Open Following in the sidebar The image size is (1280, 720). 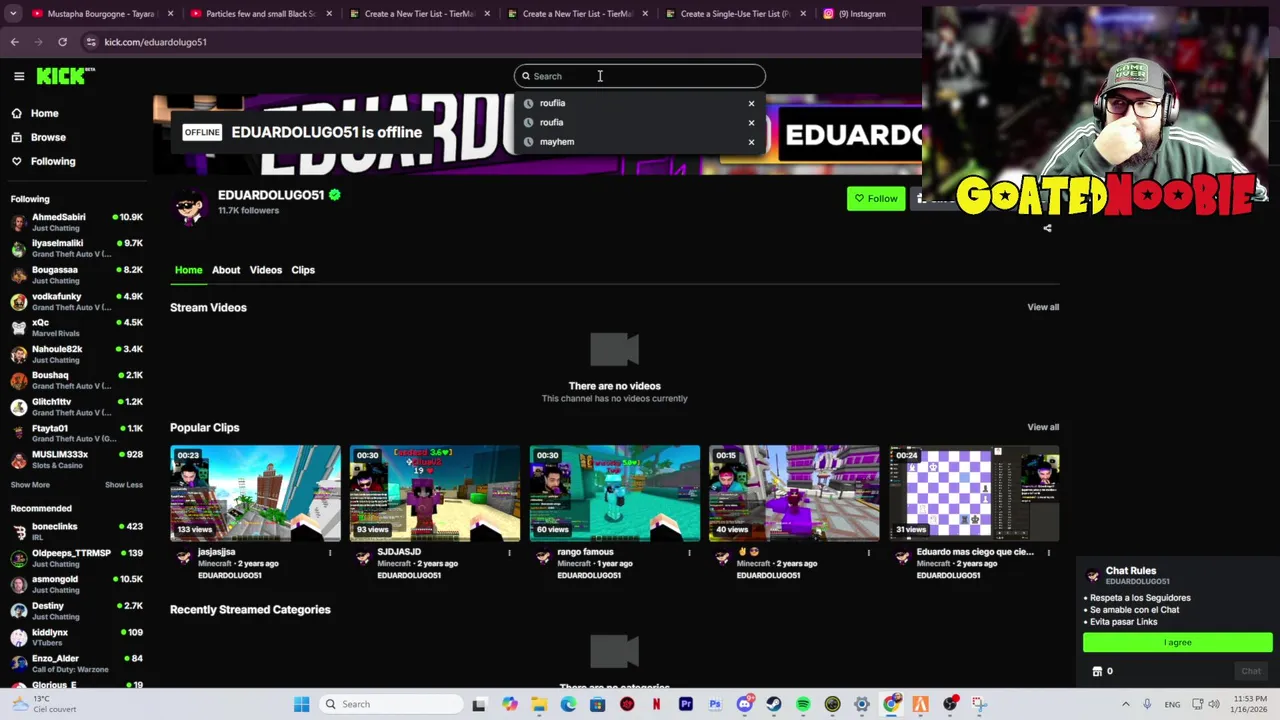43,161
